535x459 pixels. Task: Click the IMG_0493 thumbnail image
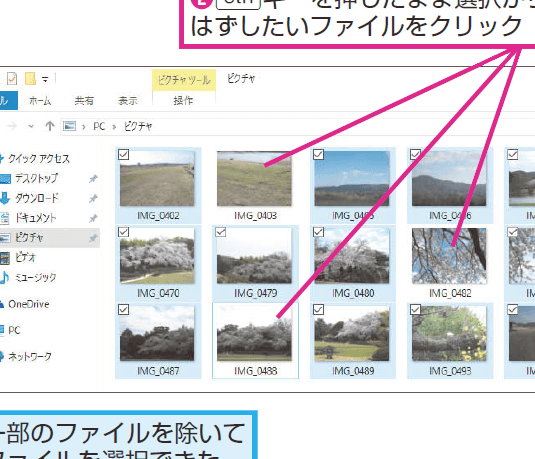[x=449, y=334]
